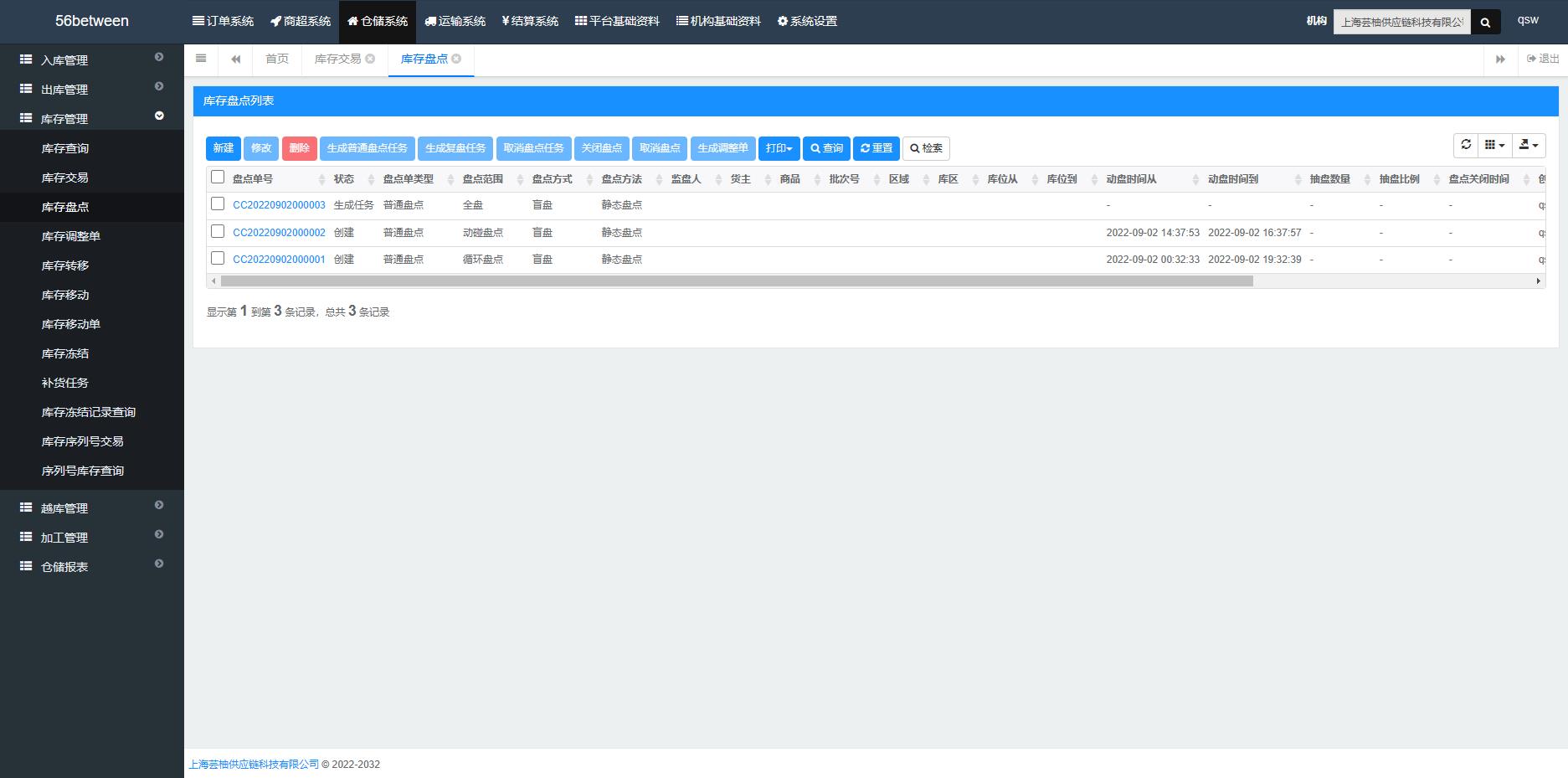Screen dimensions: 1568x778
Task: Click the 上海芸柚供应链科技有限公司 footer link
Action: tap(254, 765)
